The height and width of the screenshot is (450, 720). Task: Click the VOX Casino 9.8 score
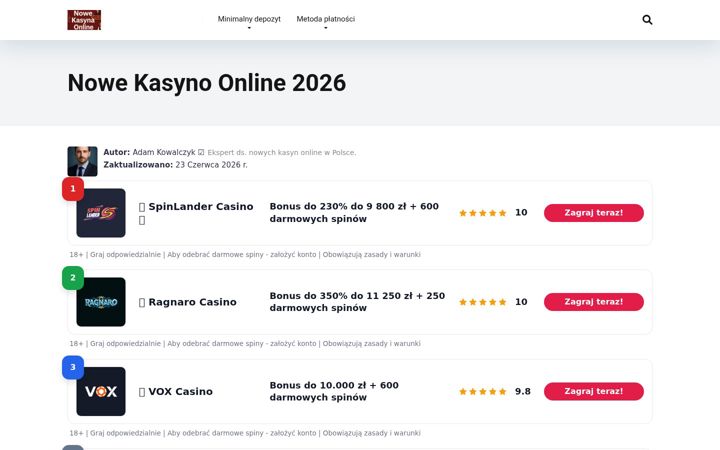(x=523, y=392)
